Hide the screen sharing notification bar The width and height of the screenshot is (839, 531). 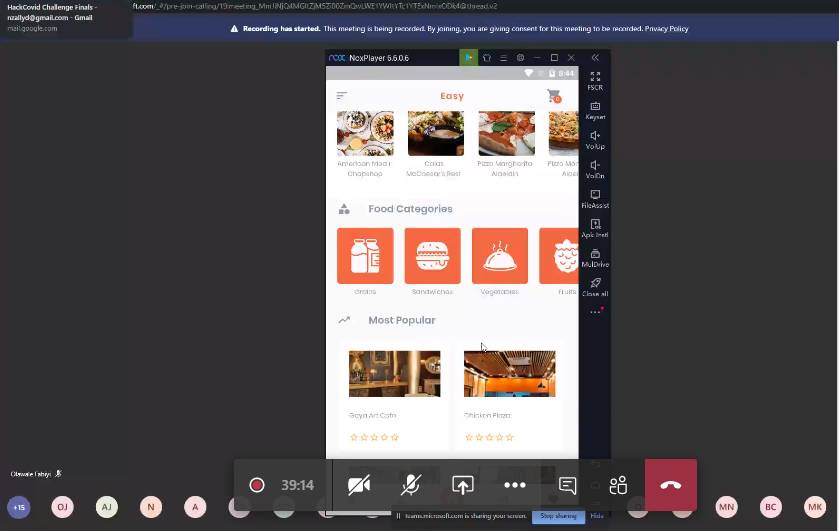click(597, 516)
